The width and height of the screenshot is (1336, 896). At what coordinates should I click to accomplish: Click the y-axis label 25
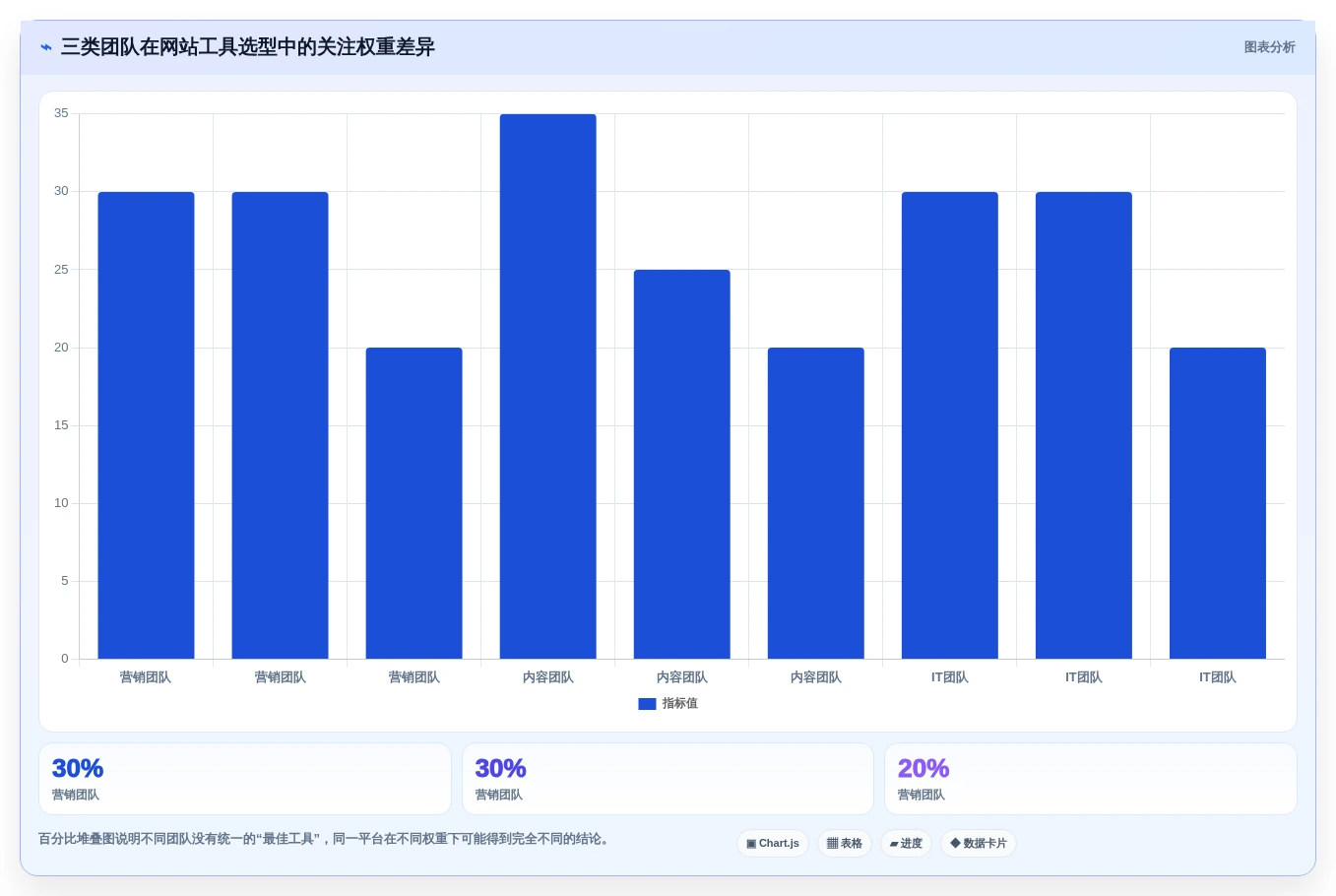(x=61, y=270)
